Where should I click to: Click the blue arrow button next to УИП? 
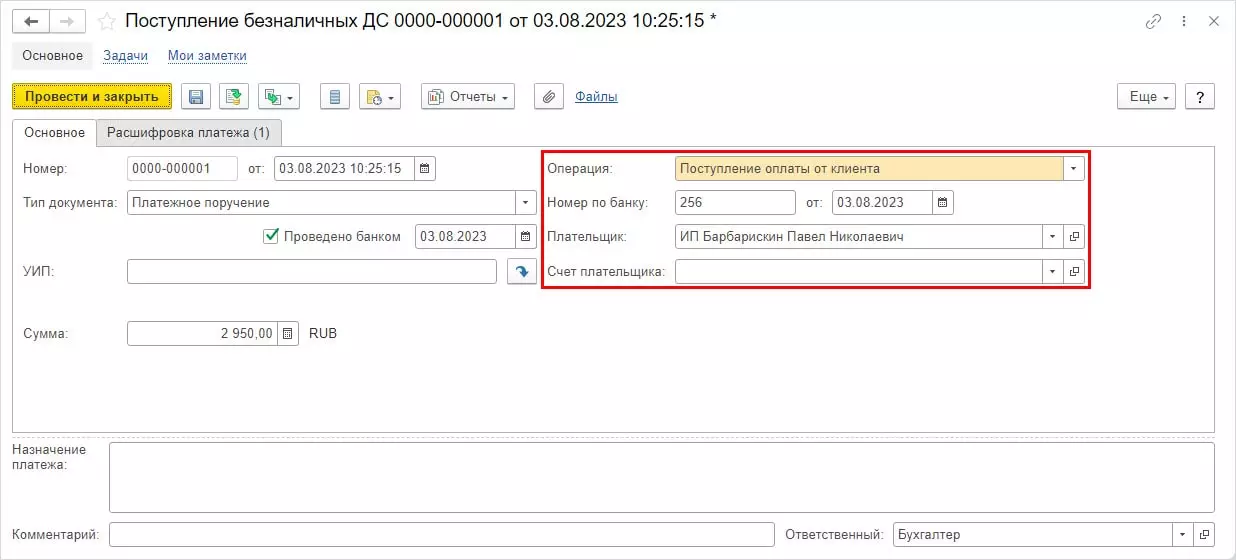coord(522,271)
